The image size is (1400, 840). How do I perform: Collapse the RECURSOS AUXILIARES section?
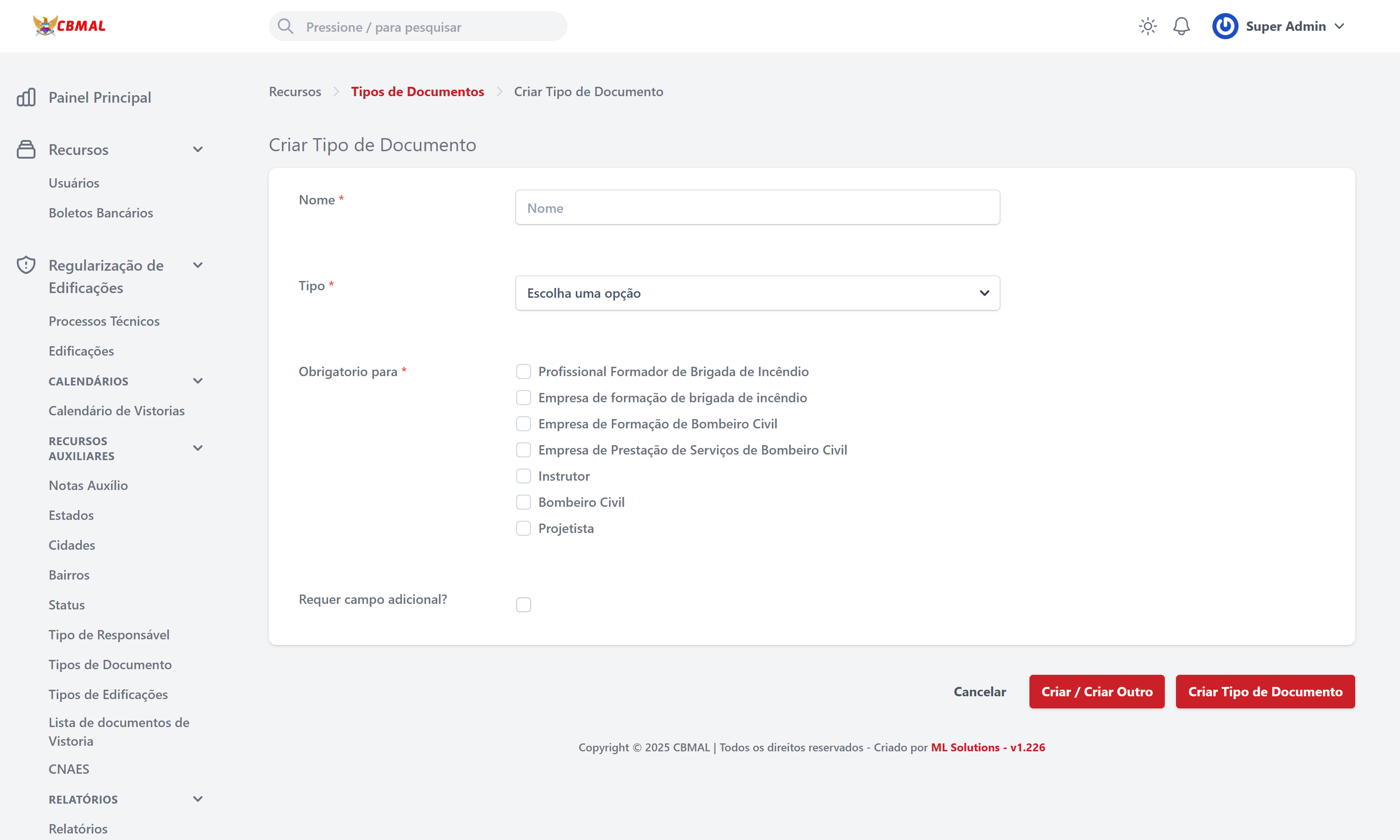pos(197,448)
